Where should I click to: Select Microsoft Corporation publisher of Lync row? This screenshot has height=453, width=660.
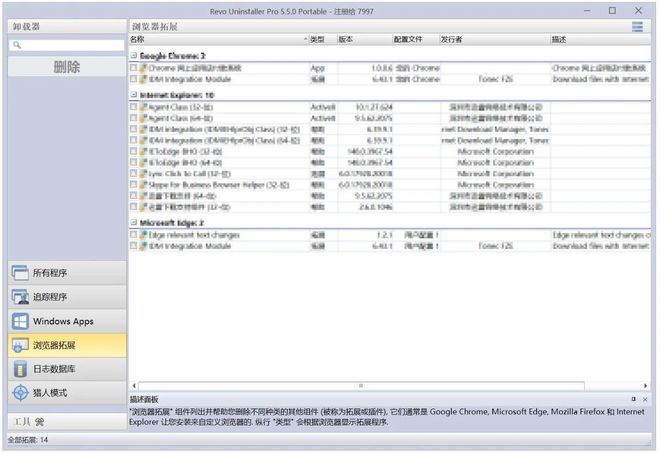[495, 174]
